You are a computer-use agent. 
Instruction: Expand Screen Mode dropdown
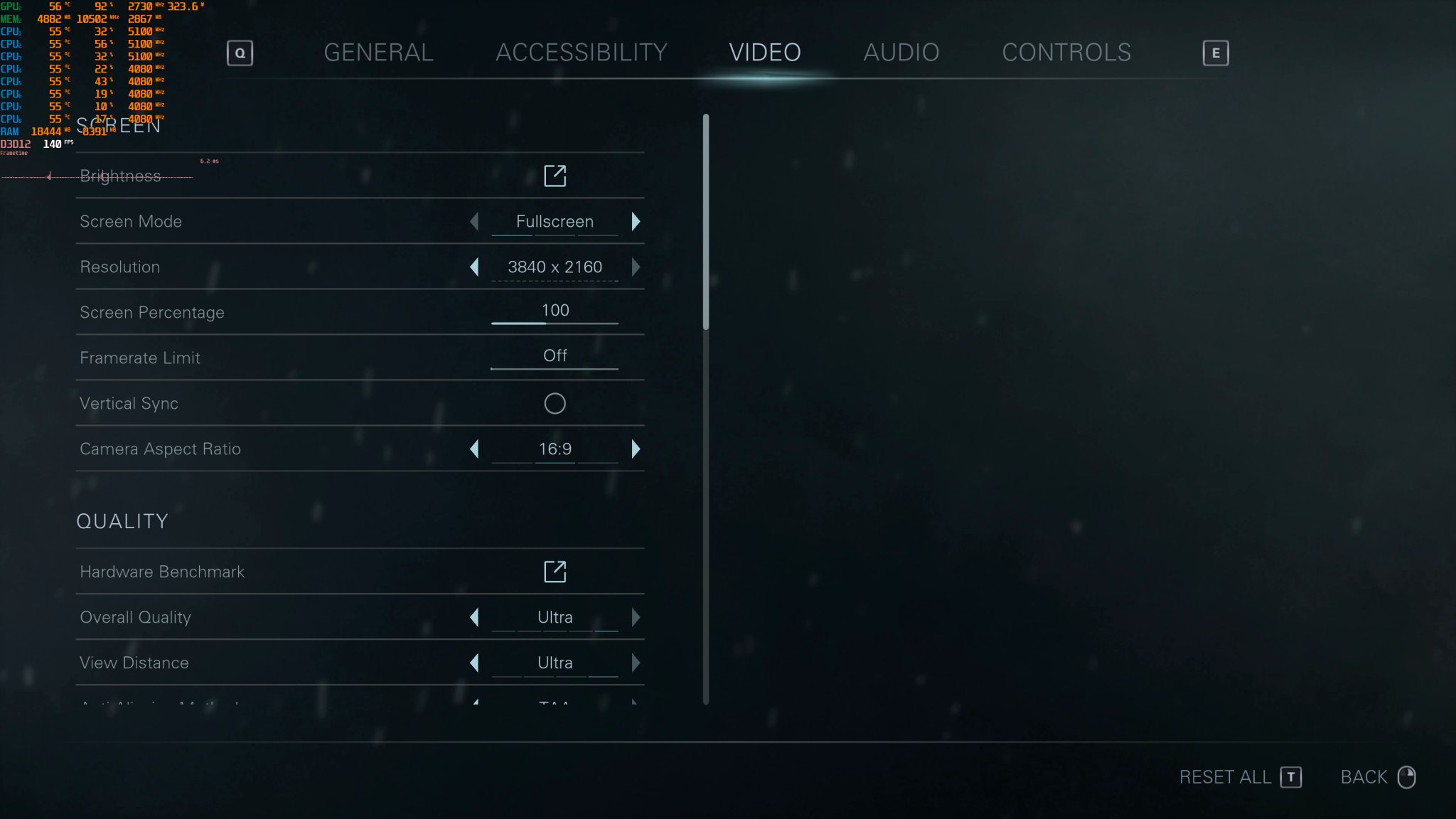[x=555, y=221]
